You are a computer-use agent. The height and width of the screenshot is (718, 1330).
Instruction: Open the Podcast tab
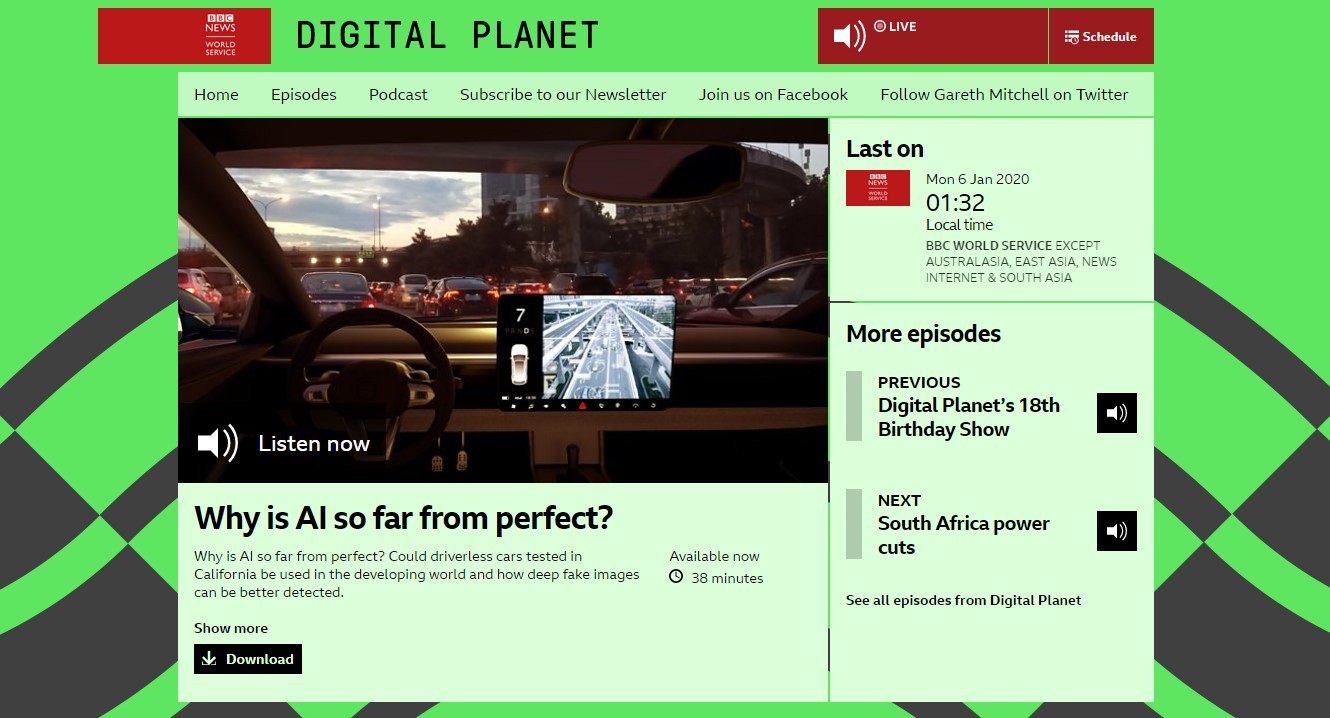[x=398, y=95]
